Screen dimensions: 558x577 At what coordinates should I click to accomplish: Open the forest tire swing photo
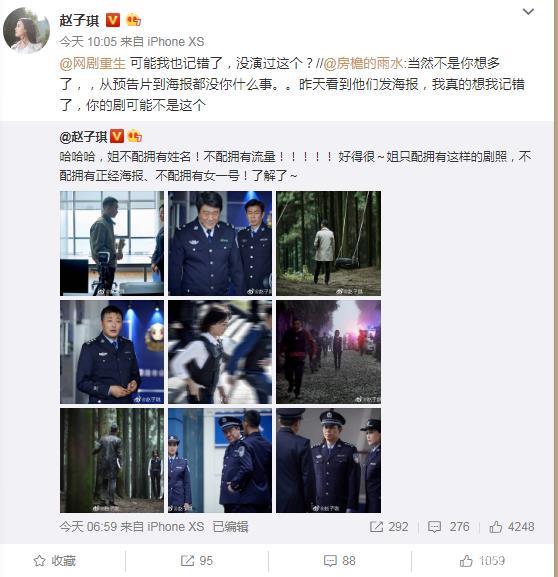coord(329,243)
